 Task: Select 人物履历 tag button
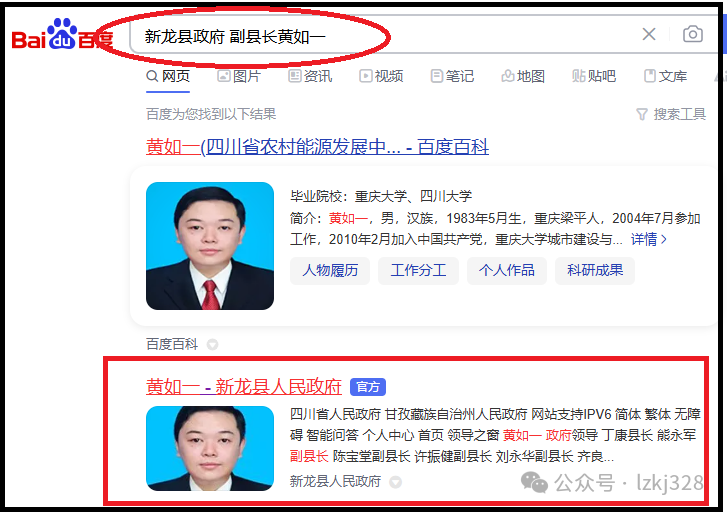330,270
